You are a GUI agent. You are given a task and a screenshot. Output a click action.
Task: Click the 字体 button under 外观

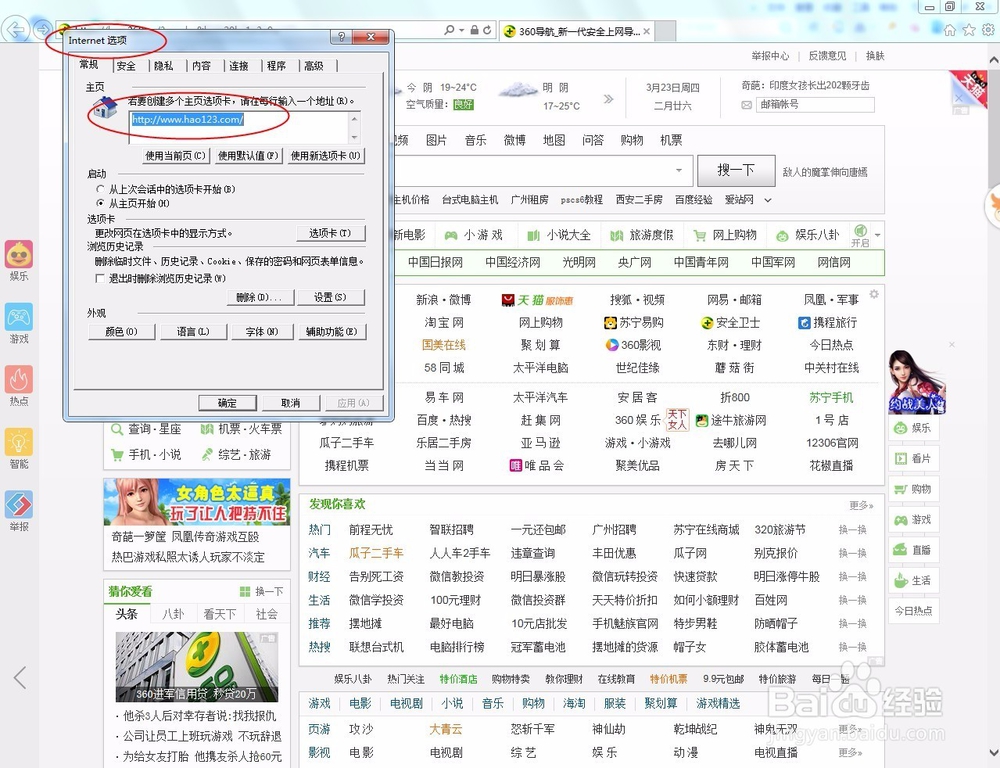[x=261, y=332]
